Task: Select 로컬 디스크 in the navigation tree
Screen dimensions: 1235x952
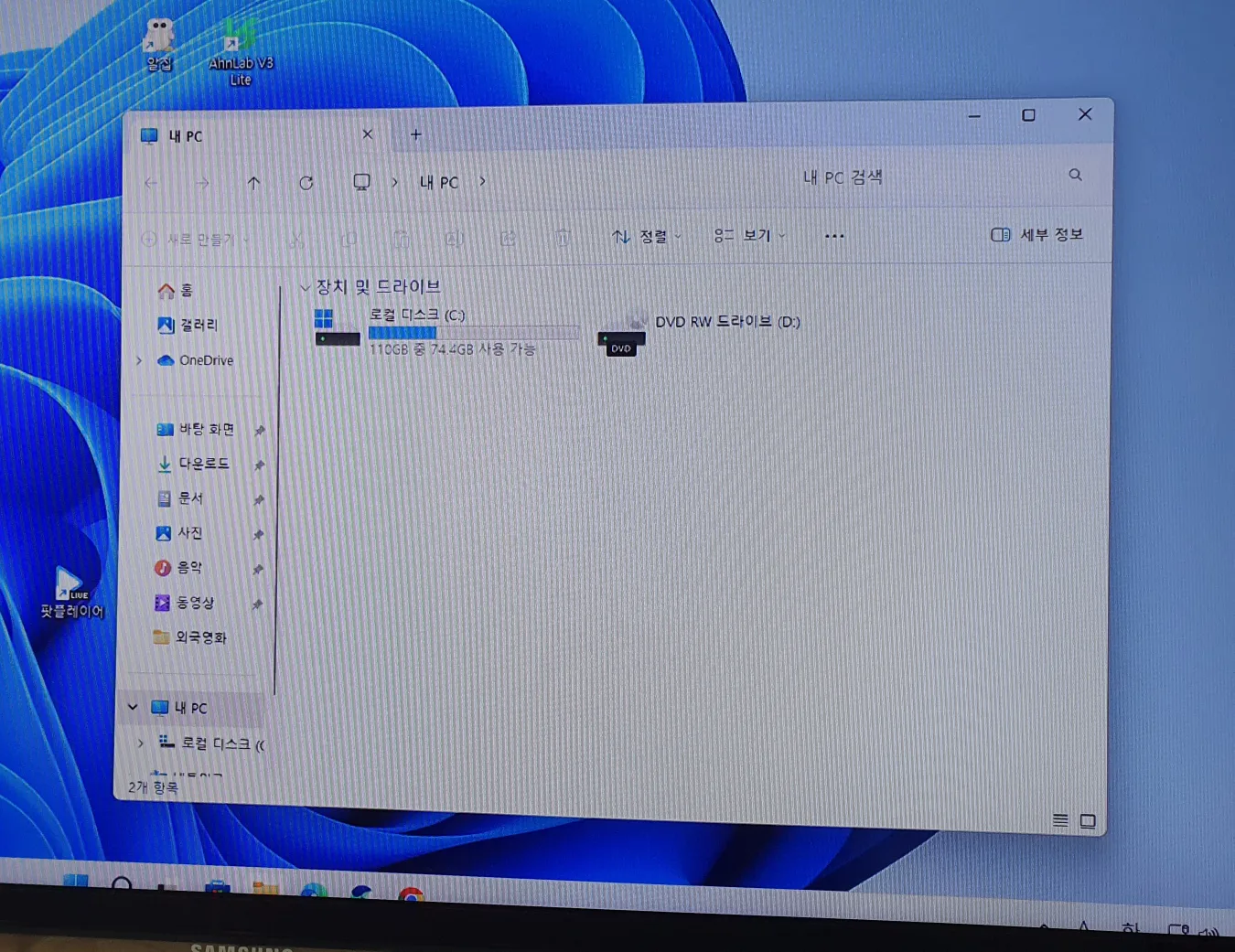Action: [211, 743]
